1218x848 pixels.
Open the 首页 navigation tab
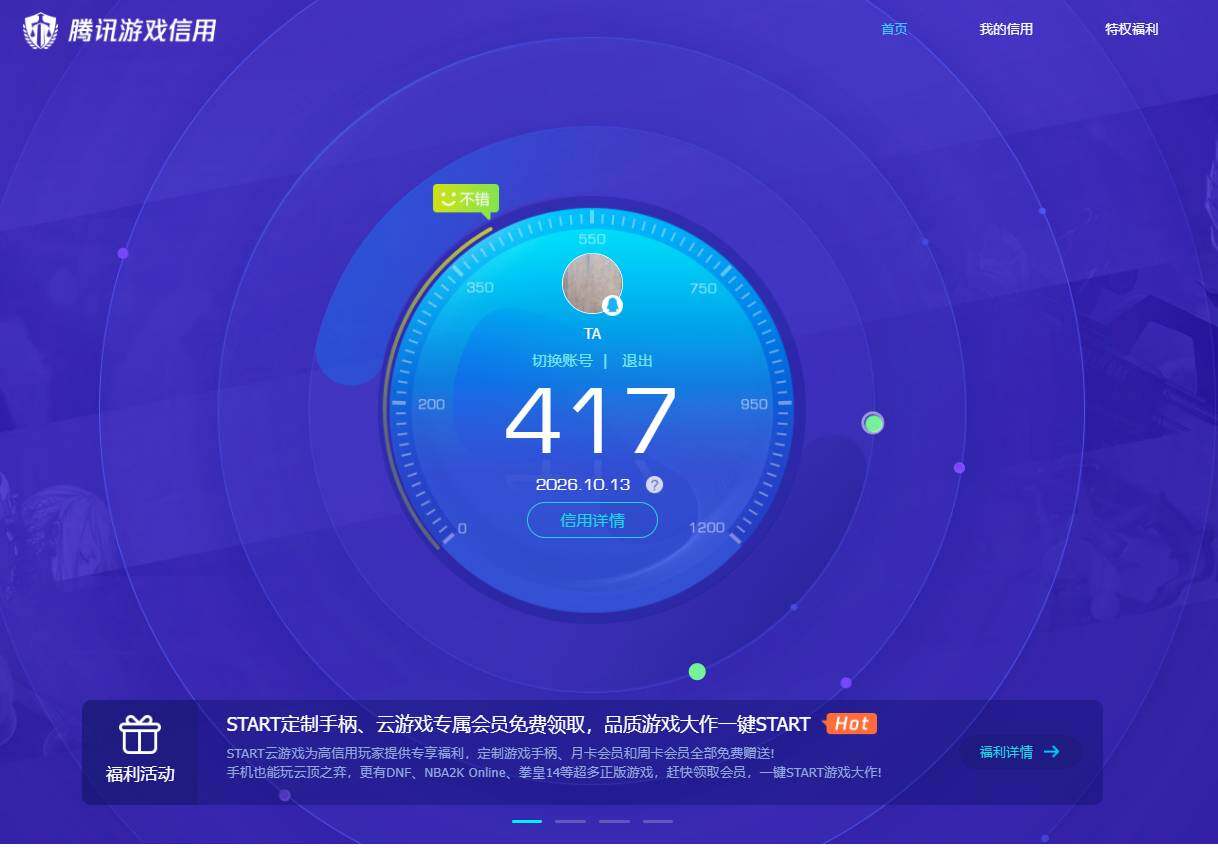[x=894, y=29]
